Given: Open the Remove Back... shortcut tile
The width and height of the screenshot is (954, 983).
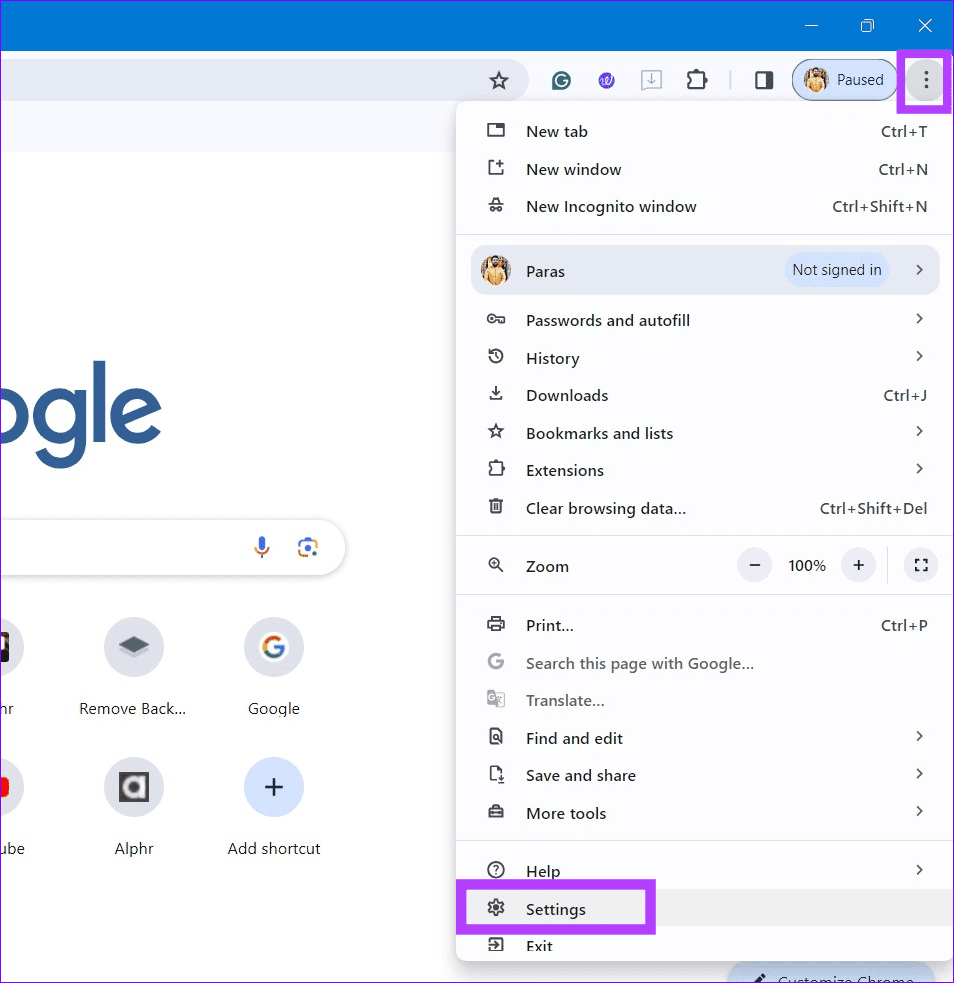Looking at the screenshot, I should 133,667.
